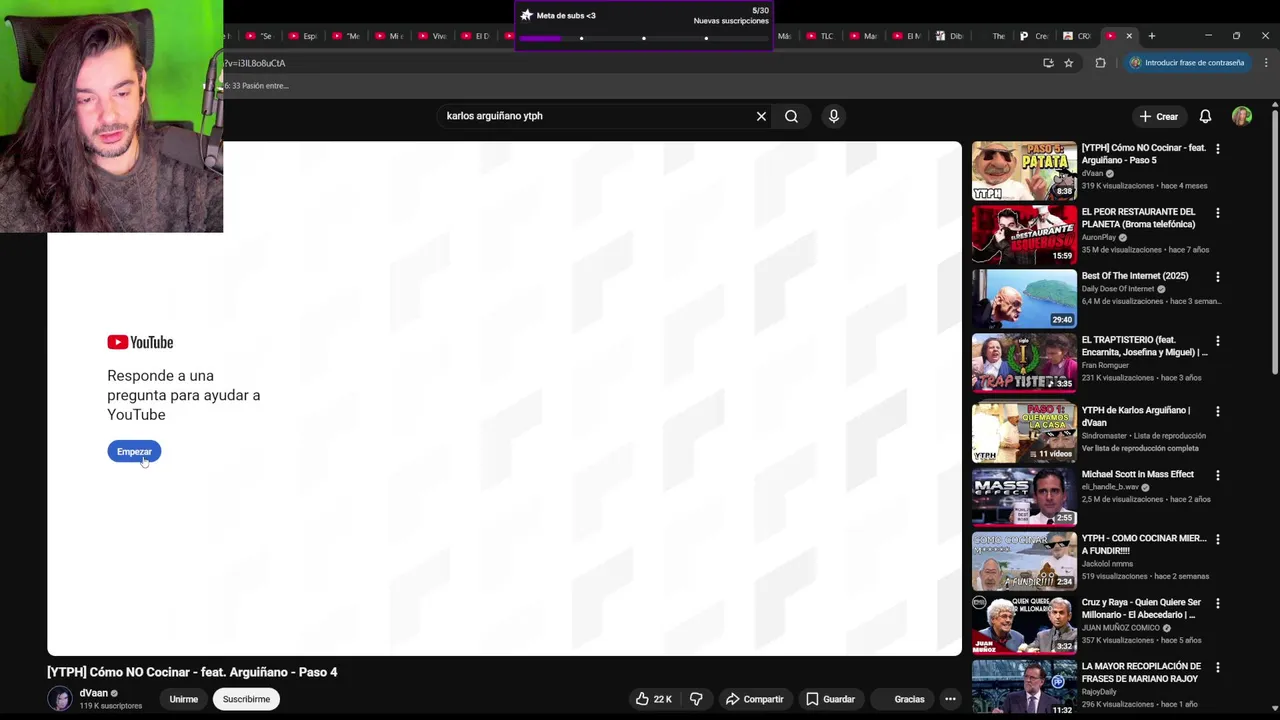
Task: Bookmark page with star icon
Action: click(1069, 63)
